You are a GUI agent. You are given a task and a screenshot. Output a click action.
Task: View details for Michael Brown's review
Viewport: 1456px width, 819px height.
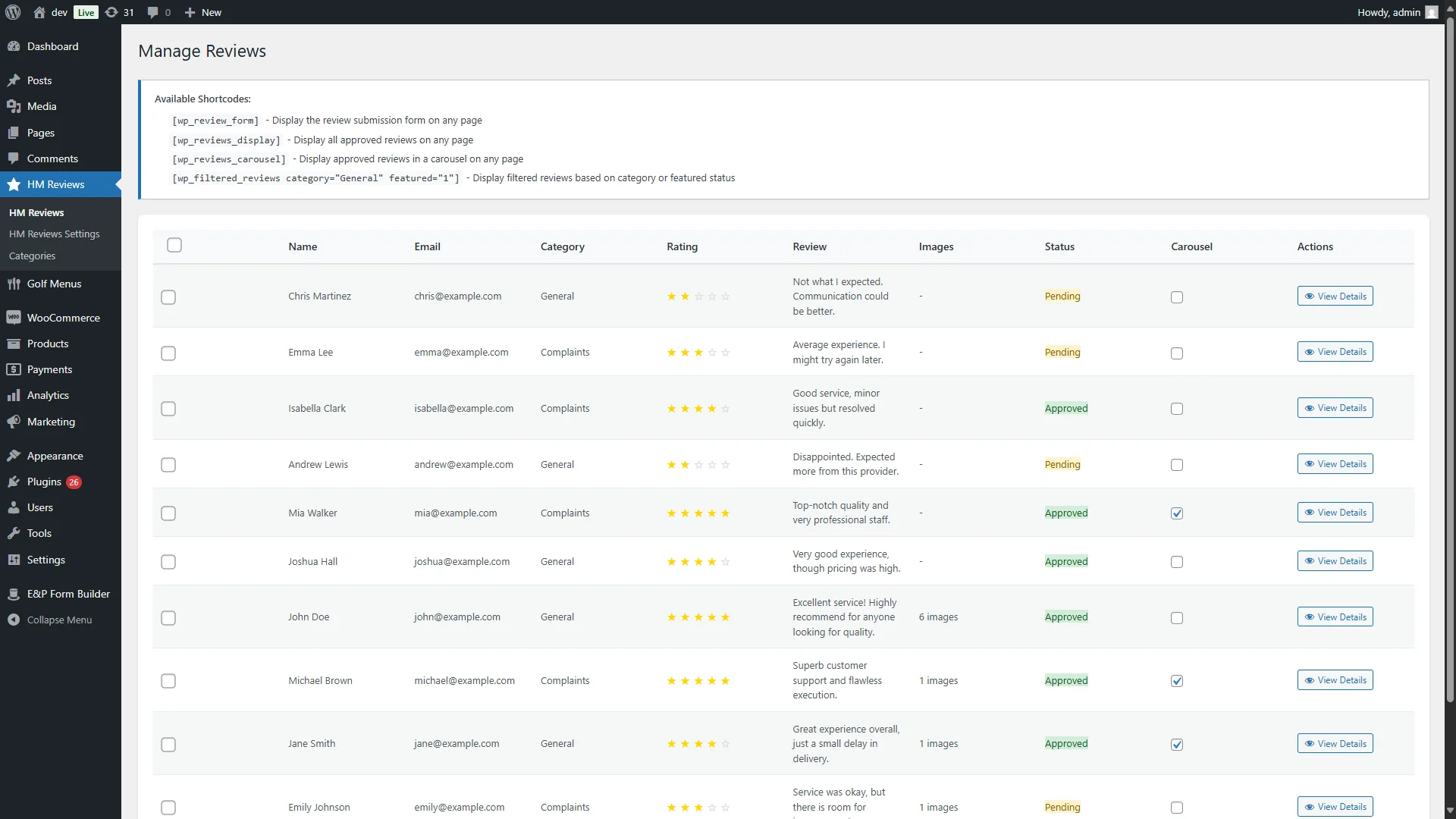[1335, 680]
